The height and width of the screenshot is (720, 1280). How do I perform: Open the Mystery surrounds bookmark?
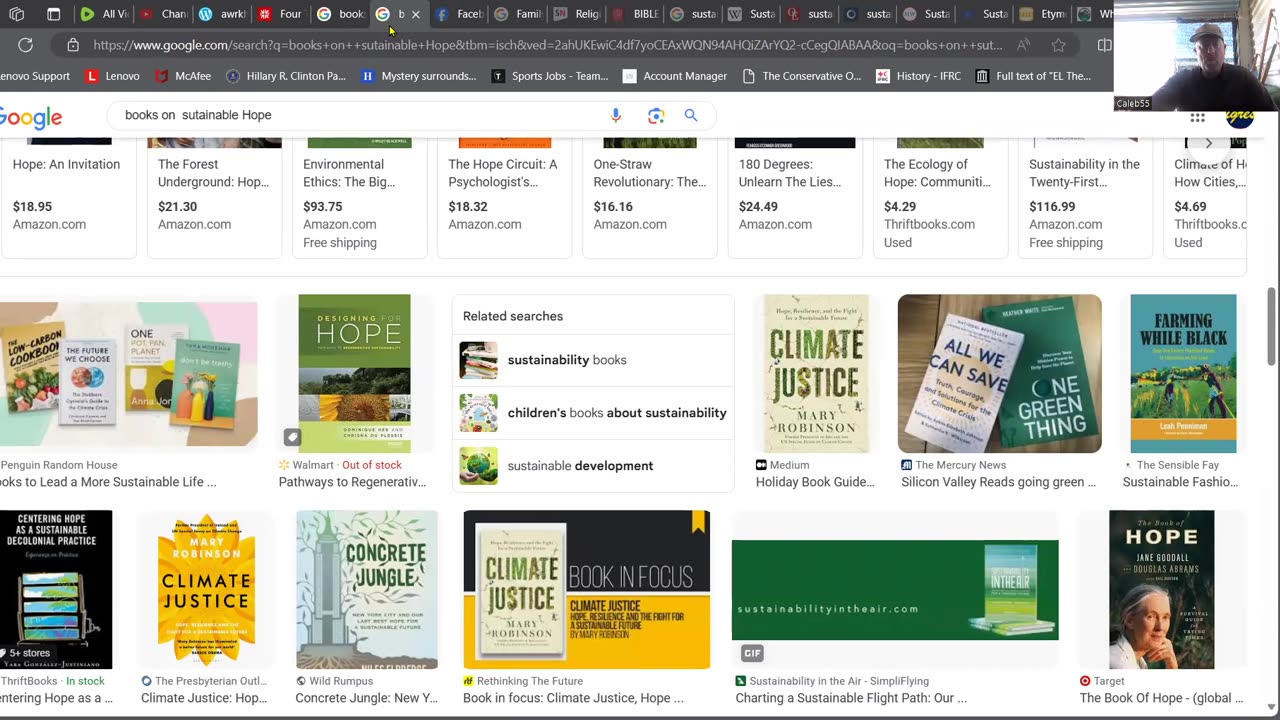click(418, 76)
